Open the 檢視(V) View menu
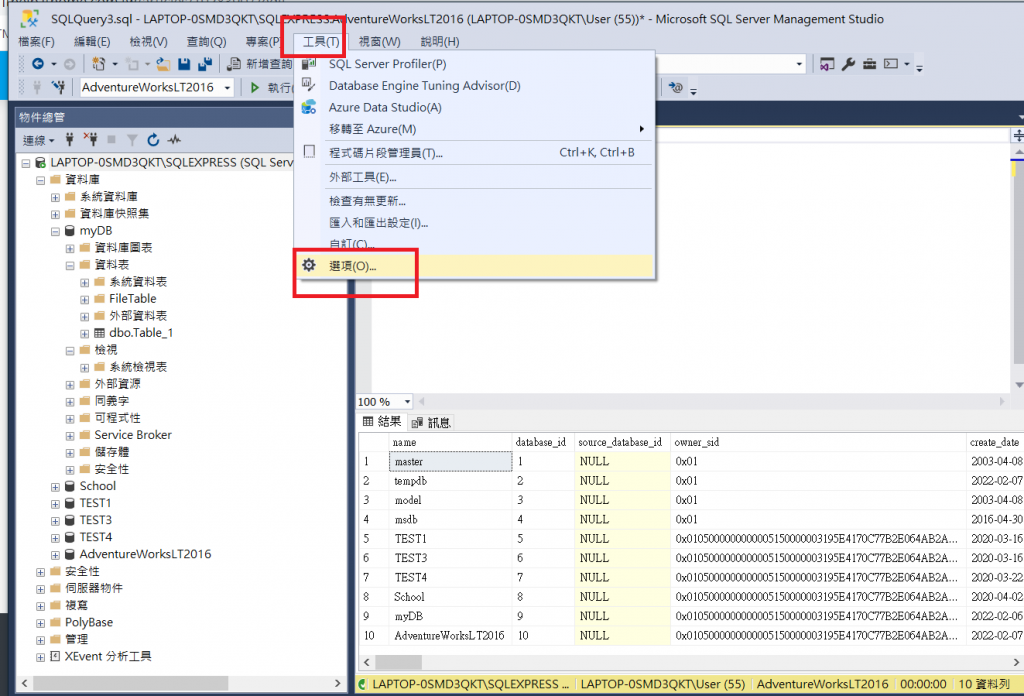Image resolution: width=1024 pixels, height=696 pixels. tap(148, 42)
